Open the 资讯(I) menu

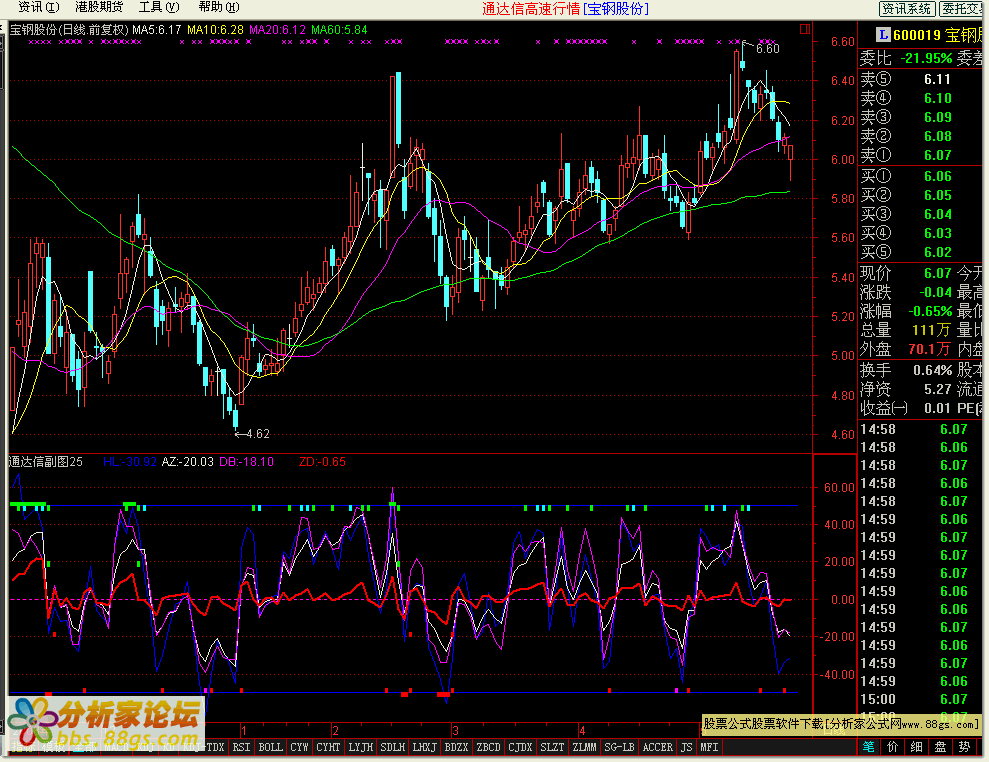pos(38,7)
